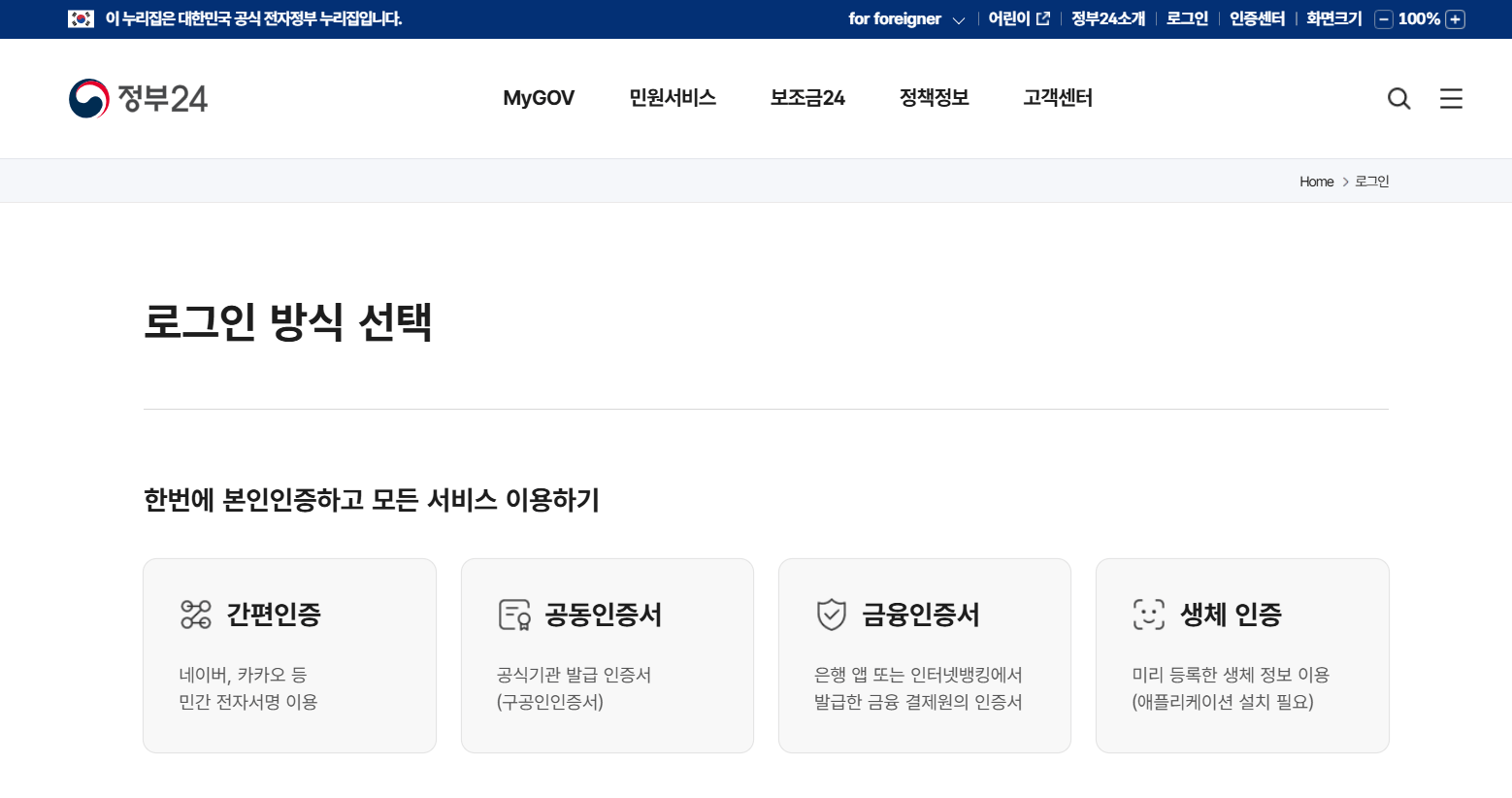
Task: Click the Korean flag icon in top banner
Action: pos(80,18)
